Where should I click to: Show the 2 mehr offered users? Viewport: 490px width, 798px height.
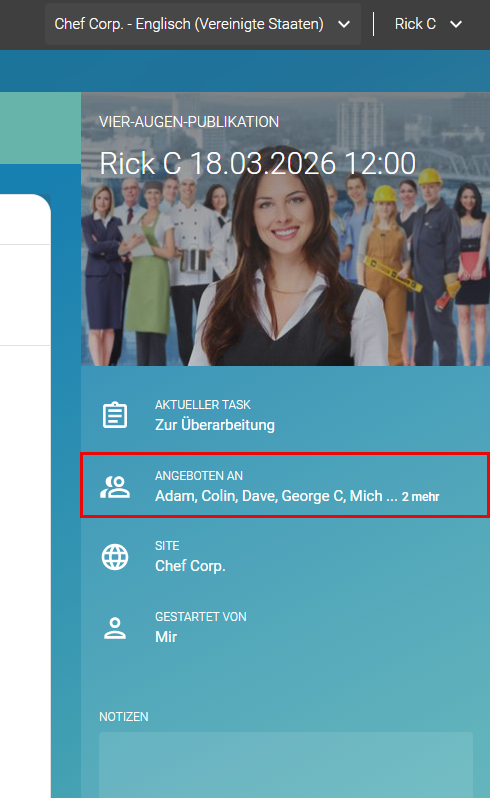[420, 497]
